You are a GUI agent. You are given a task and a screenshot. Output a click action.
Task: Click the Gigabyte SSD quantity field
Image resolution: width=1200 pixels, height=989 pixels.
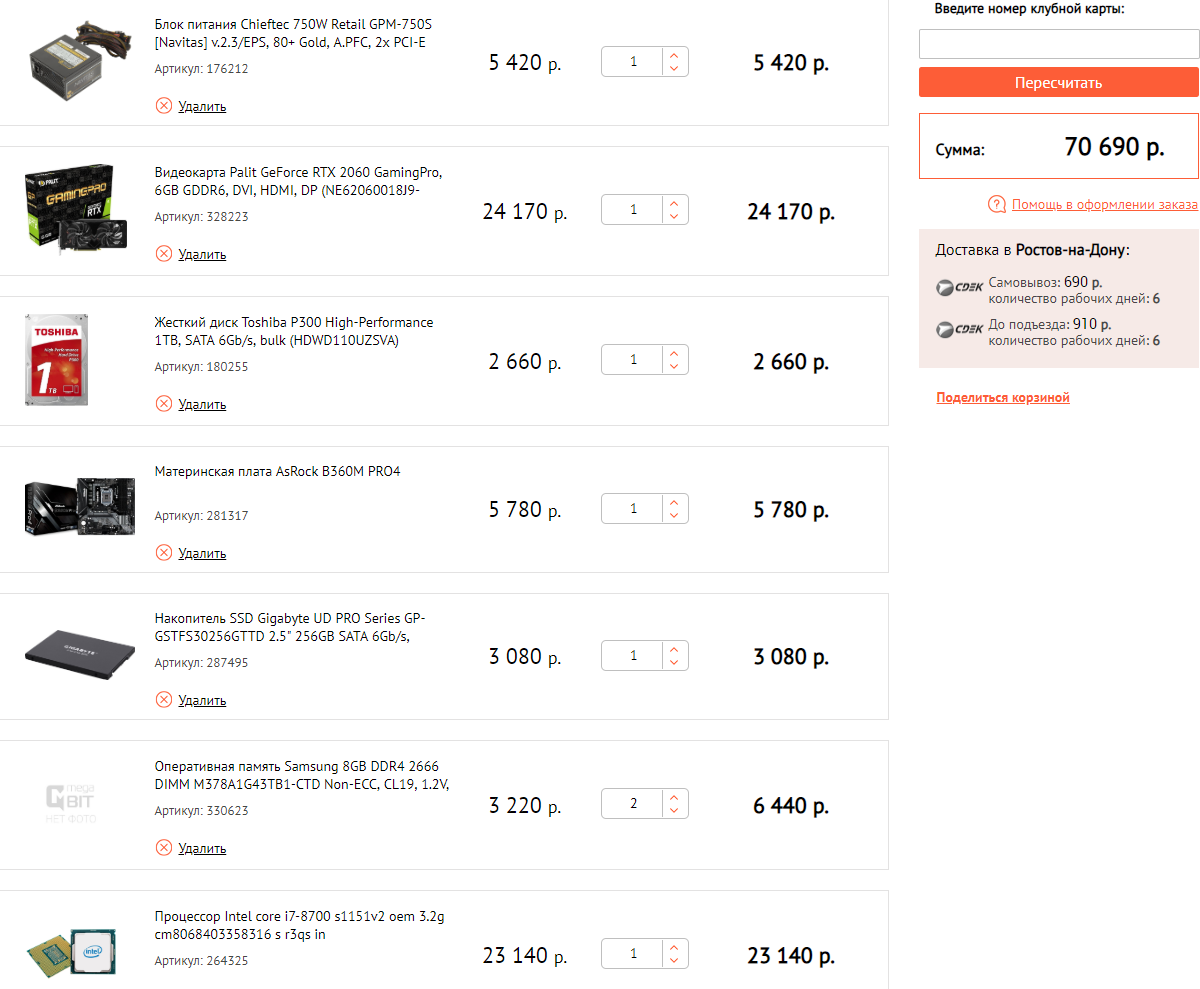tap(633, 656)
